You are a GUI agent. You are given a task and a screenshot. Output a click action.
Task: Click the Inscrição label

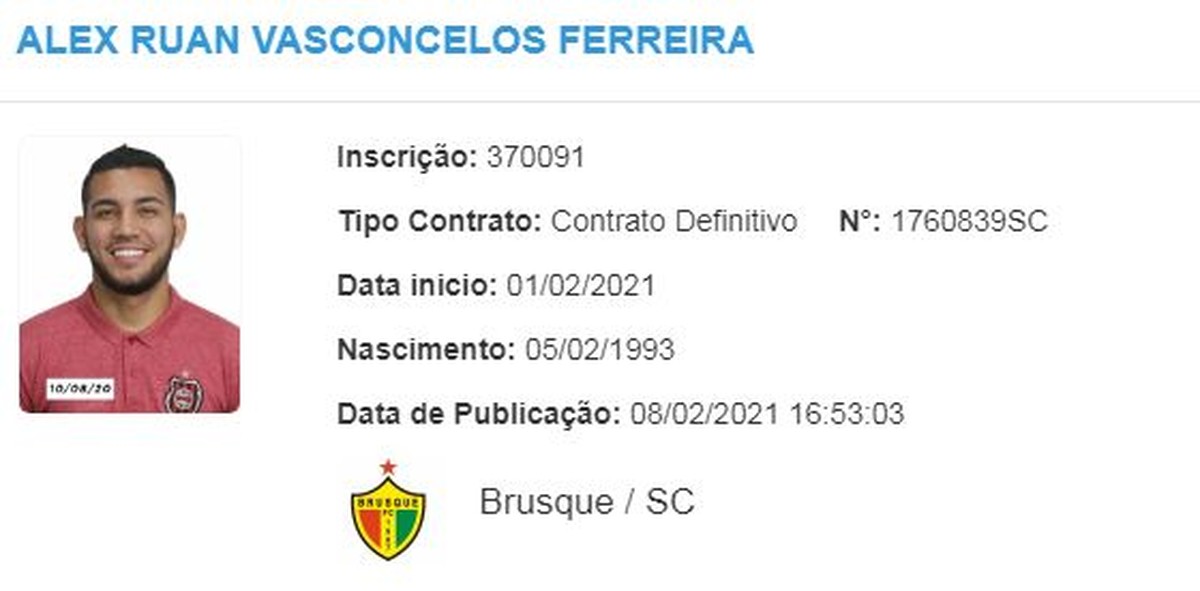407,157
